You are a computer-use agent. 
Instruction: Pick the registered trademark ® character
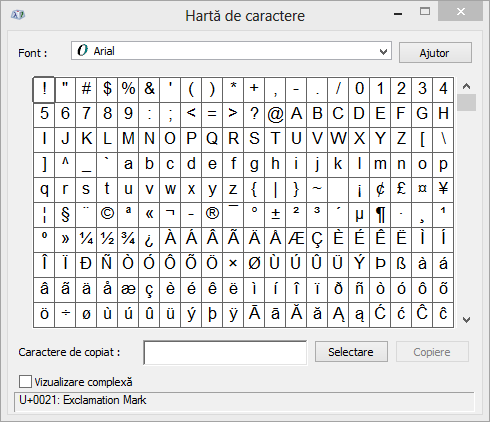[212, 215]
